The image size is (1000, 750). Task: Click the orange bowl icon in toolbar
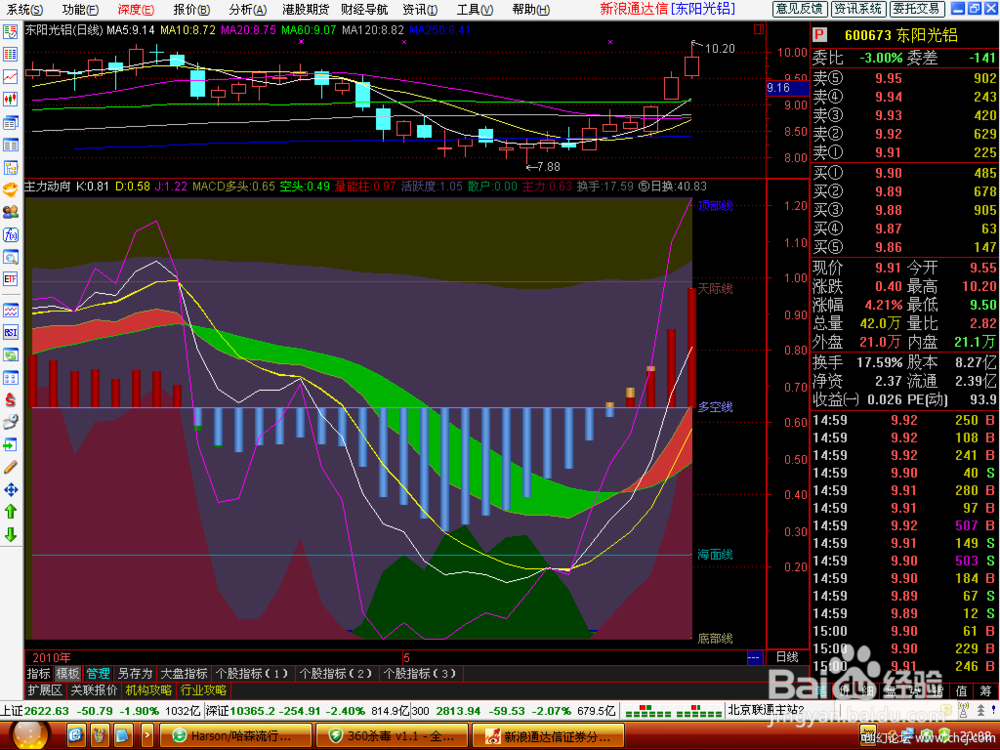tap(10, 189)
